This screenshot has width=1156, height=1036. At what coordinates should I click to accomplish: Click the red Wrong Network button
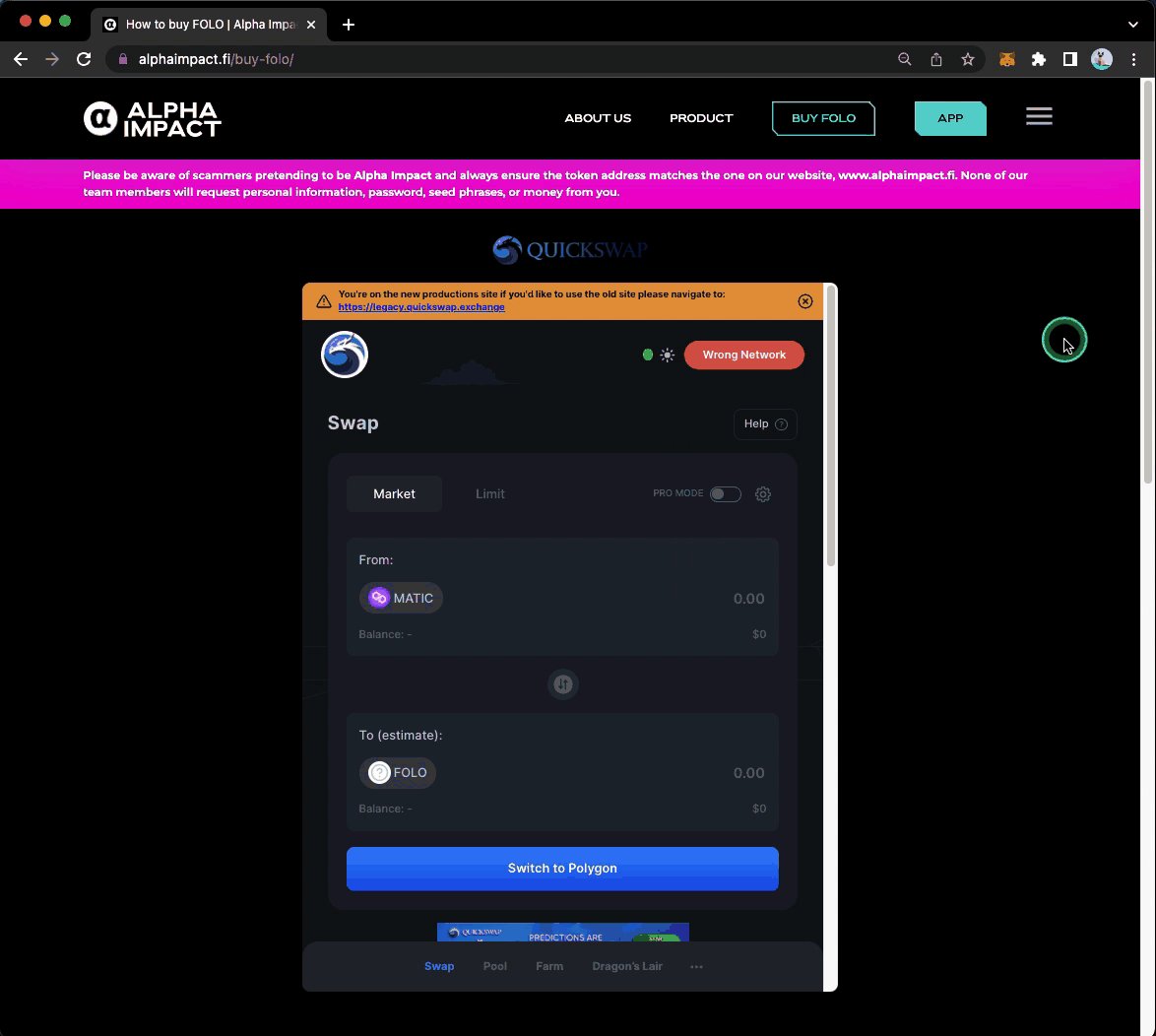[743, 355]
